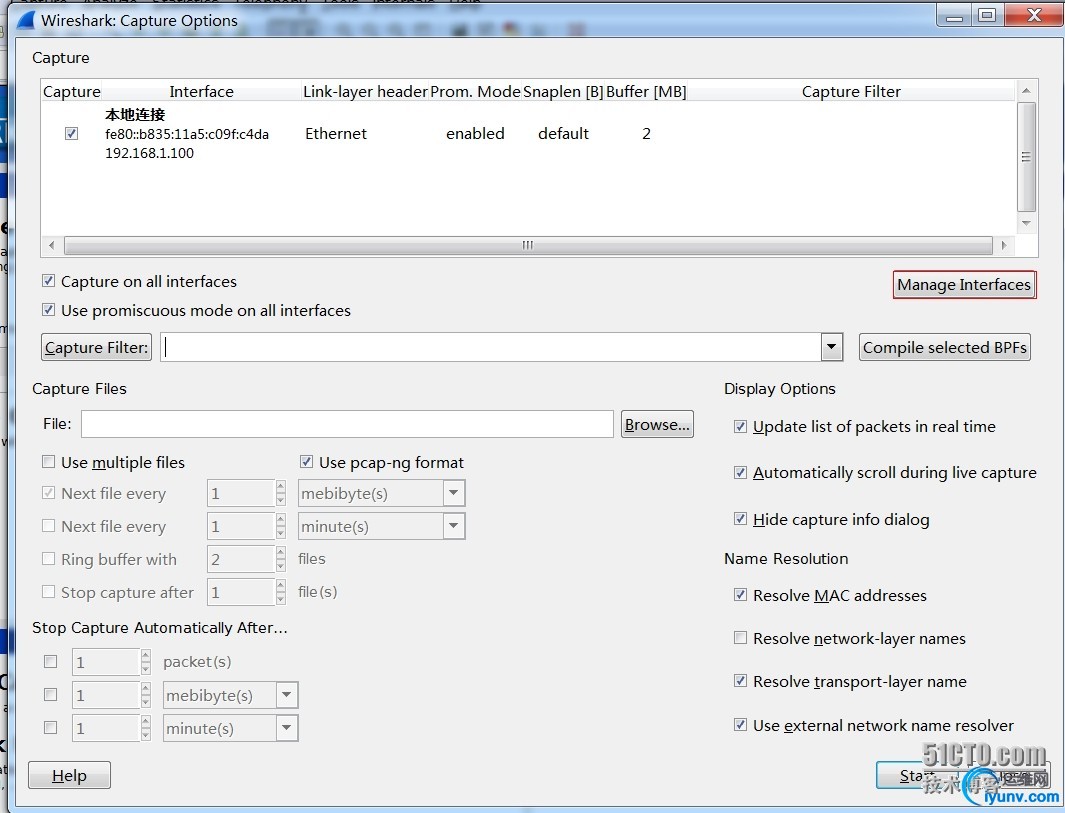Enable Resolve network-layer names
Image resolution: width=1065 pixels, height=813 pixels.
click(x=740, y=638)
